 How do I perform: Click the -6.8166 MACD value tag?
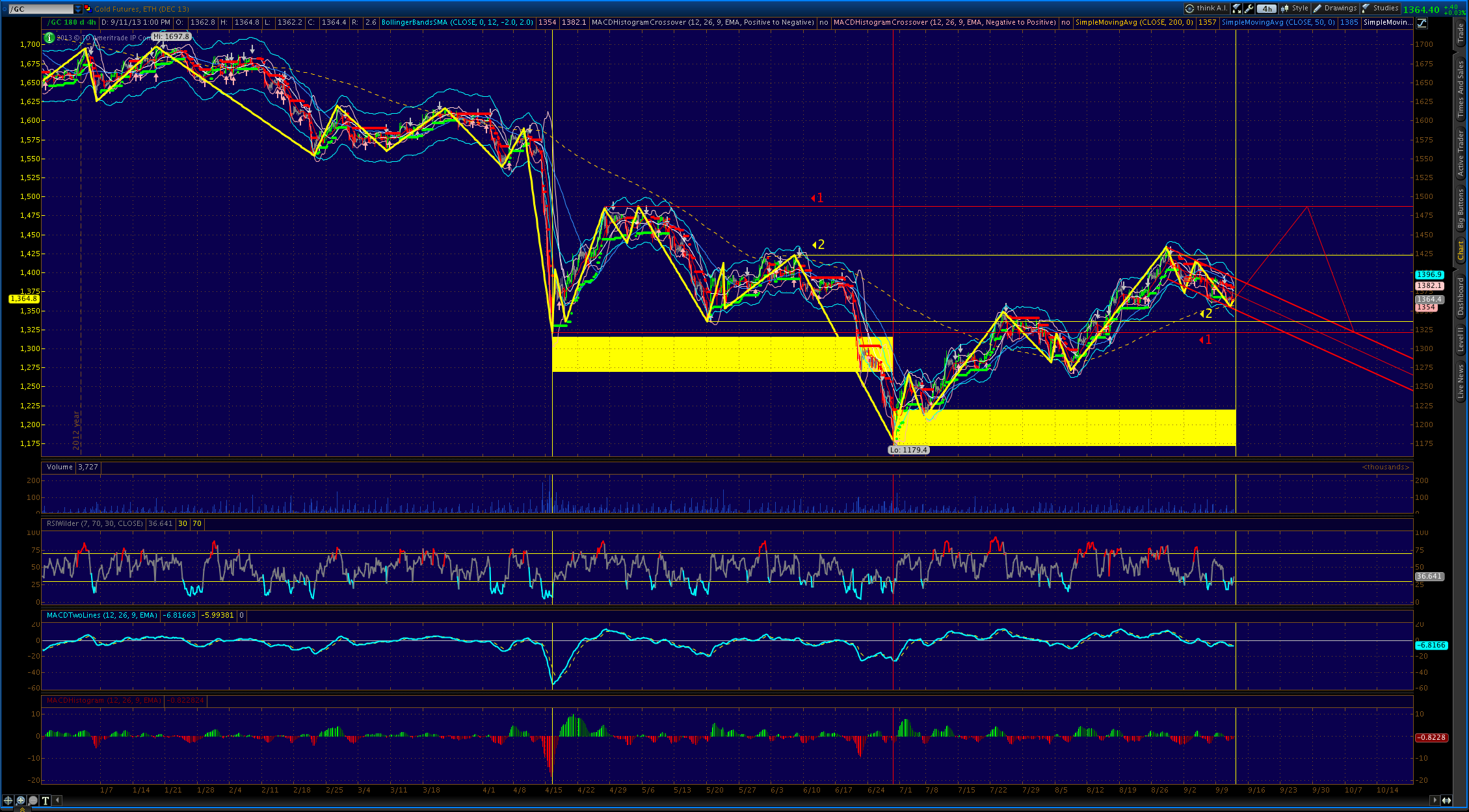click(x=1431, y=646)
